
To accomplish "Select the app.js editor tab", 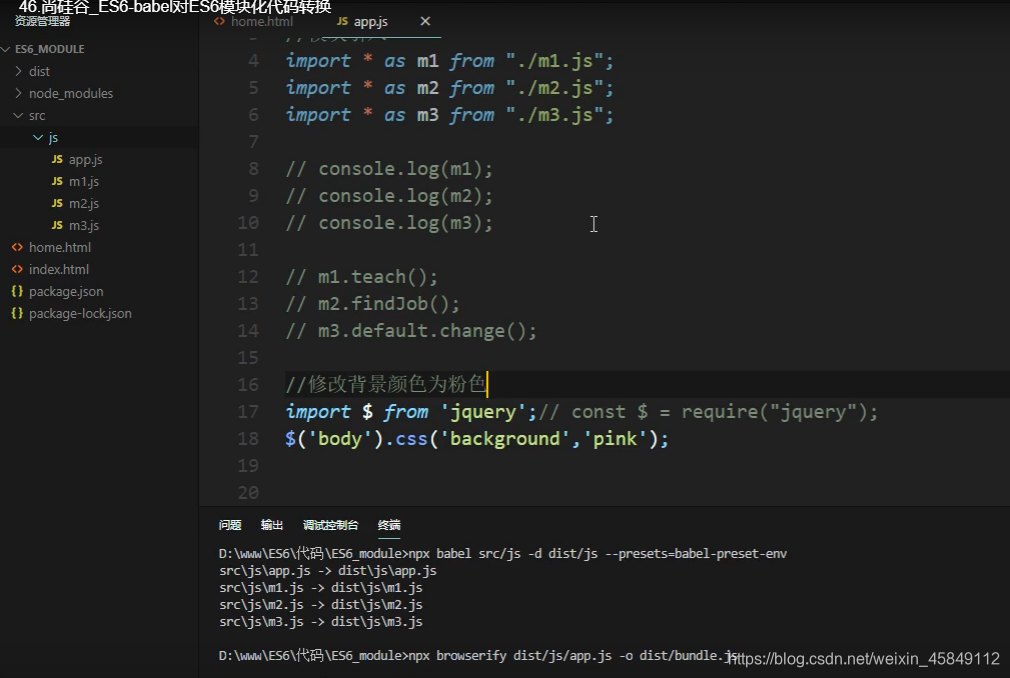I will pyautogui.click(x=370, y=21).
